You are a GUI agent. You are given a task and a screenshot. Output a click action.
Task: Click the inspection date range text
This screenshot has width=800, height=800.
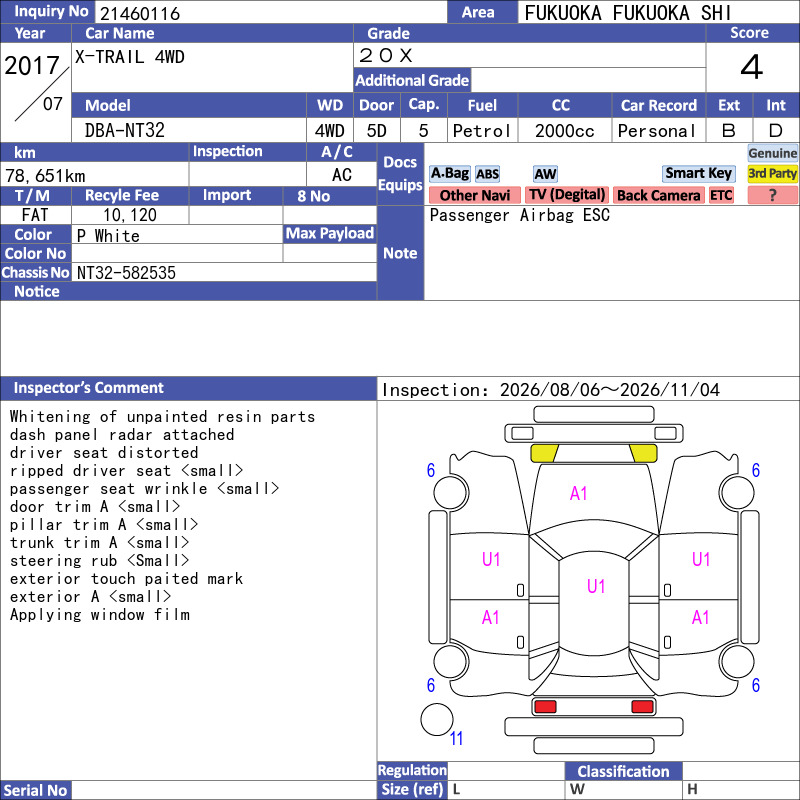pos(551,390)
